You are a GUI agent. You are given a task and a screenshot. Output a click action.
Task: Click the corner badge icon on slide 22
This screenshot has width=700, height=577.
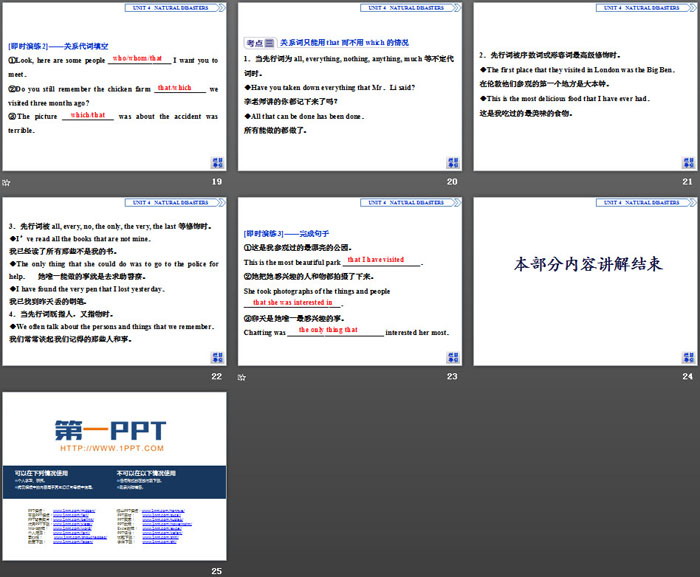click(217, 357)
